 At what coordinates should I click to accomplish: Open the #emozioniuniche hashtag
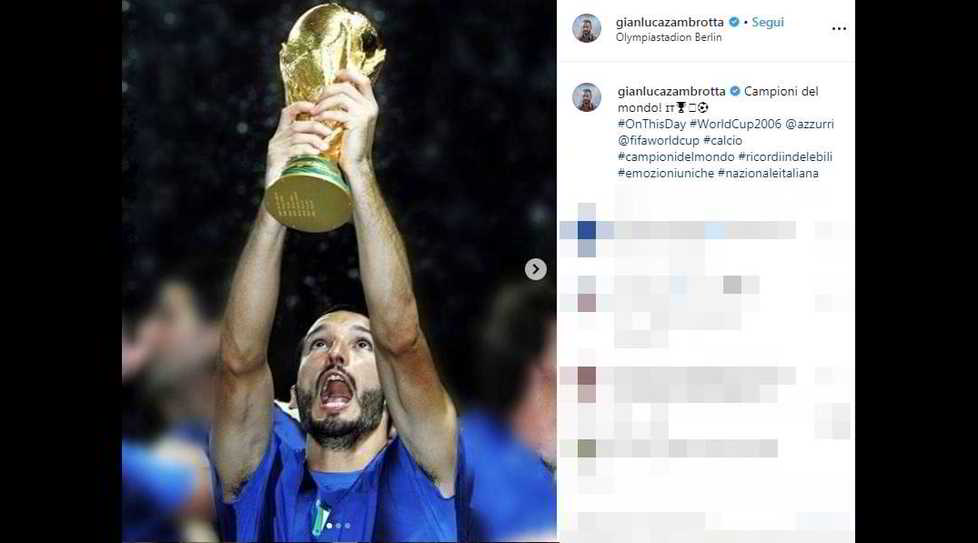click(x=666, y=173)
